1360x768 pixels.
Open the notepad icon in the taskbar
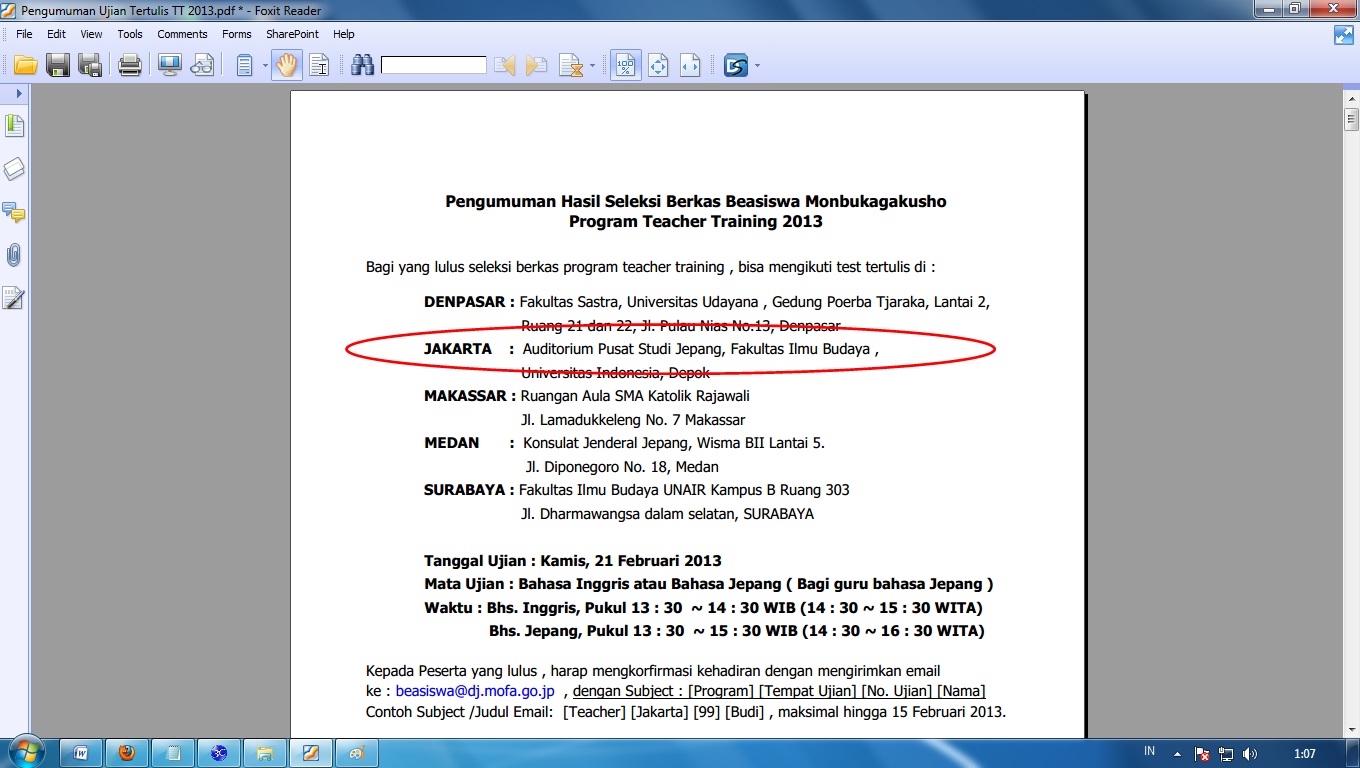coord(173,753)
